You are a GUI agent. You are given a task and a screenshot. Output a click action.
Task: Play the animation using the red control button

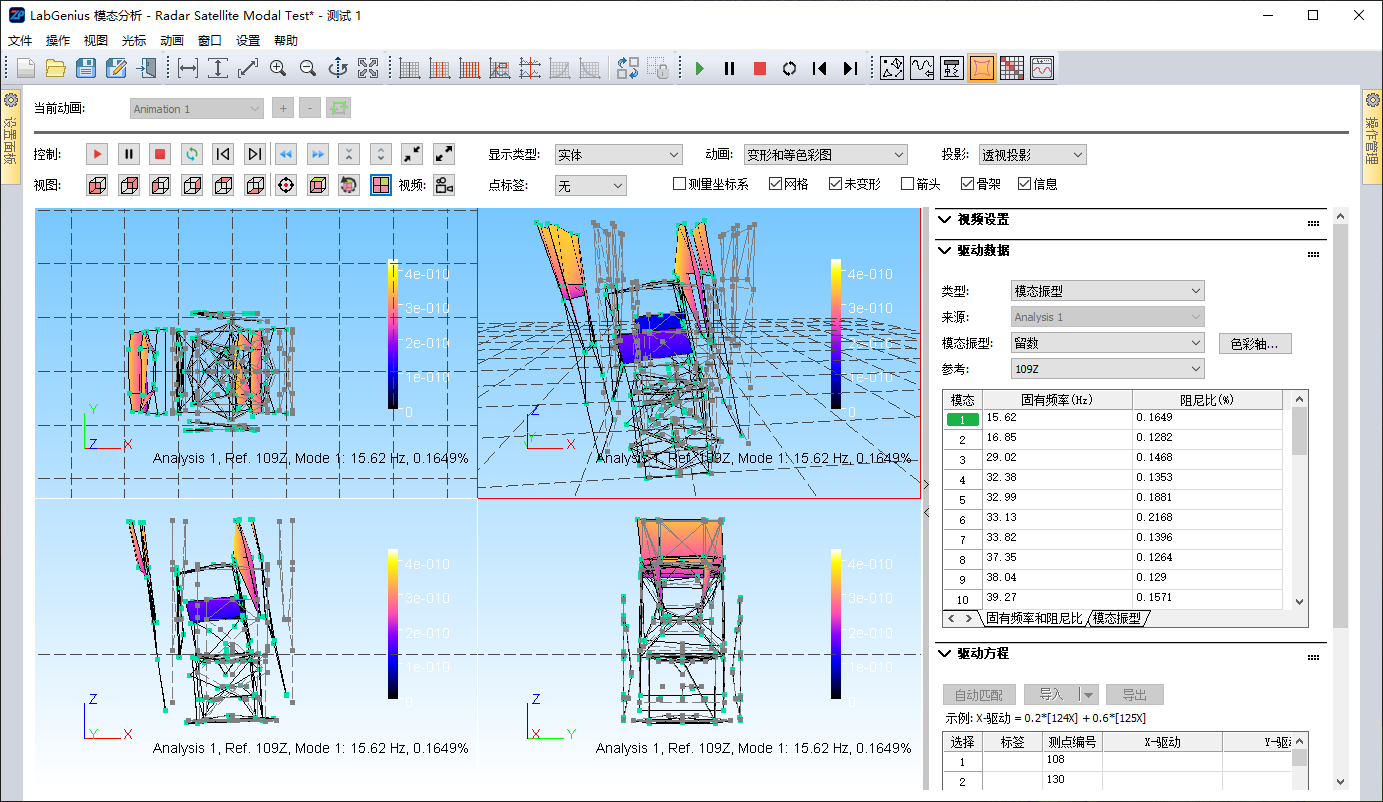coord(97,154)
